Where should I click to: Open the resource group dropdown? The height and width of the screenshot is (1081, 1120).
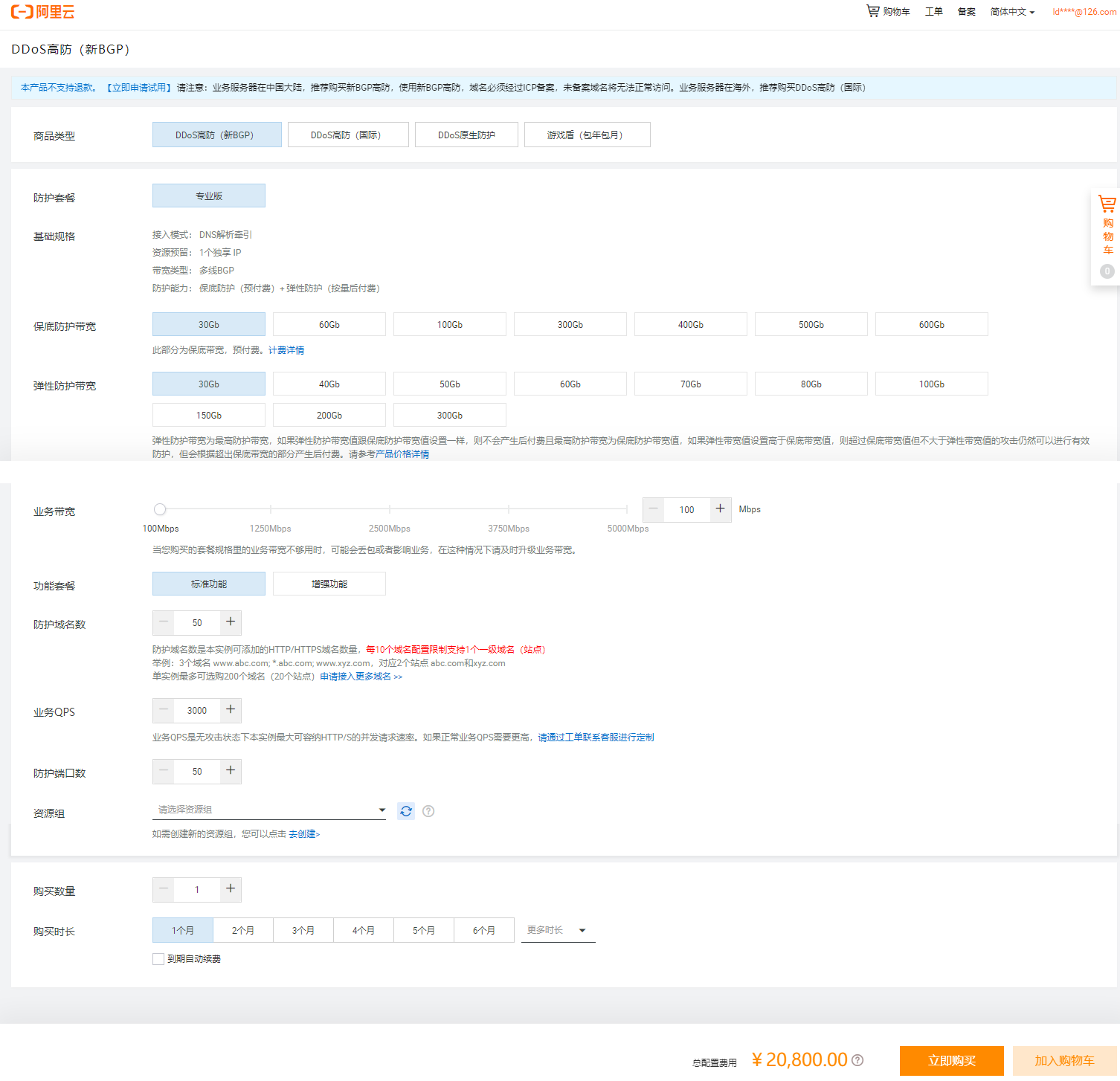[x=268, y=810]
